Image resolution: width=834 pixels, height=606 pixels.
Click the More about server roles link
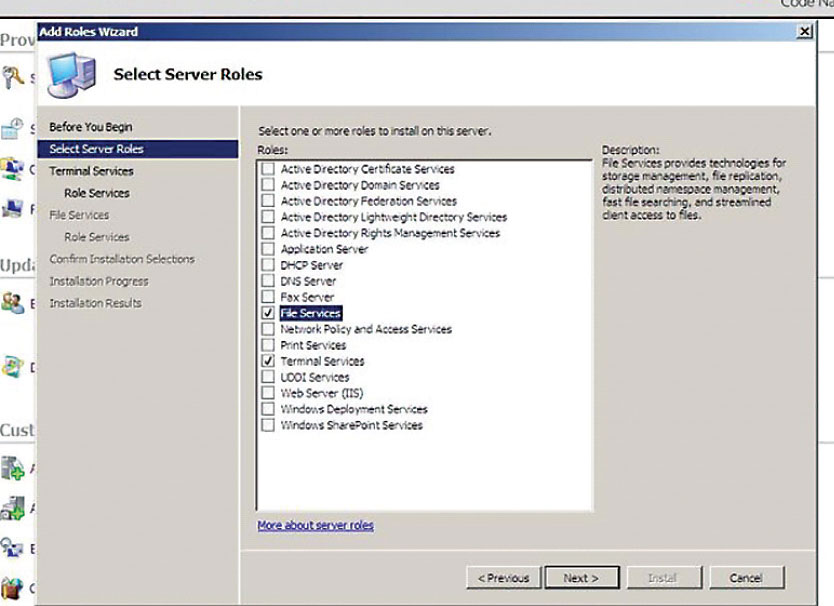click(x=315, y=525)
